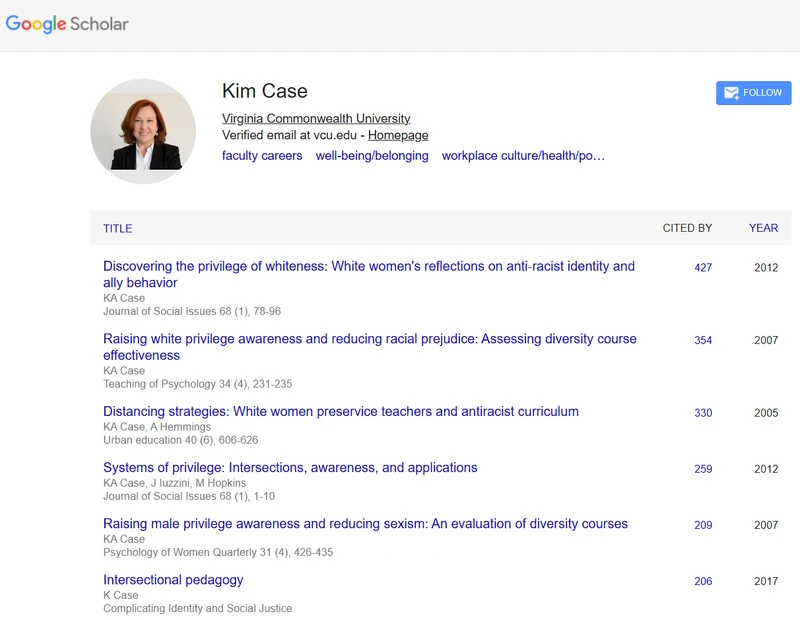Image resolution: width=800 pixels, height=620 pixels.
Task: Click the CITED BY column header
Action: (687, 228)
